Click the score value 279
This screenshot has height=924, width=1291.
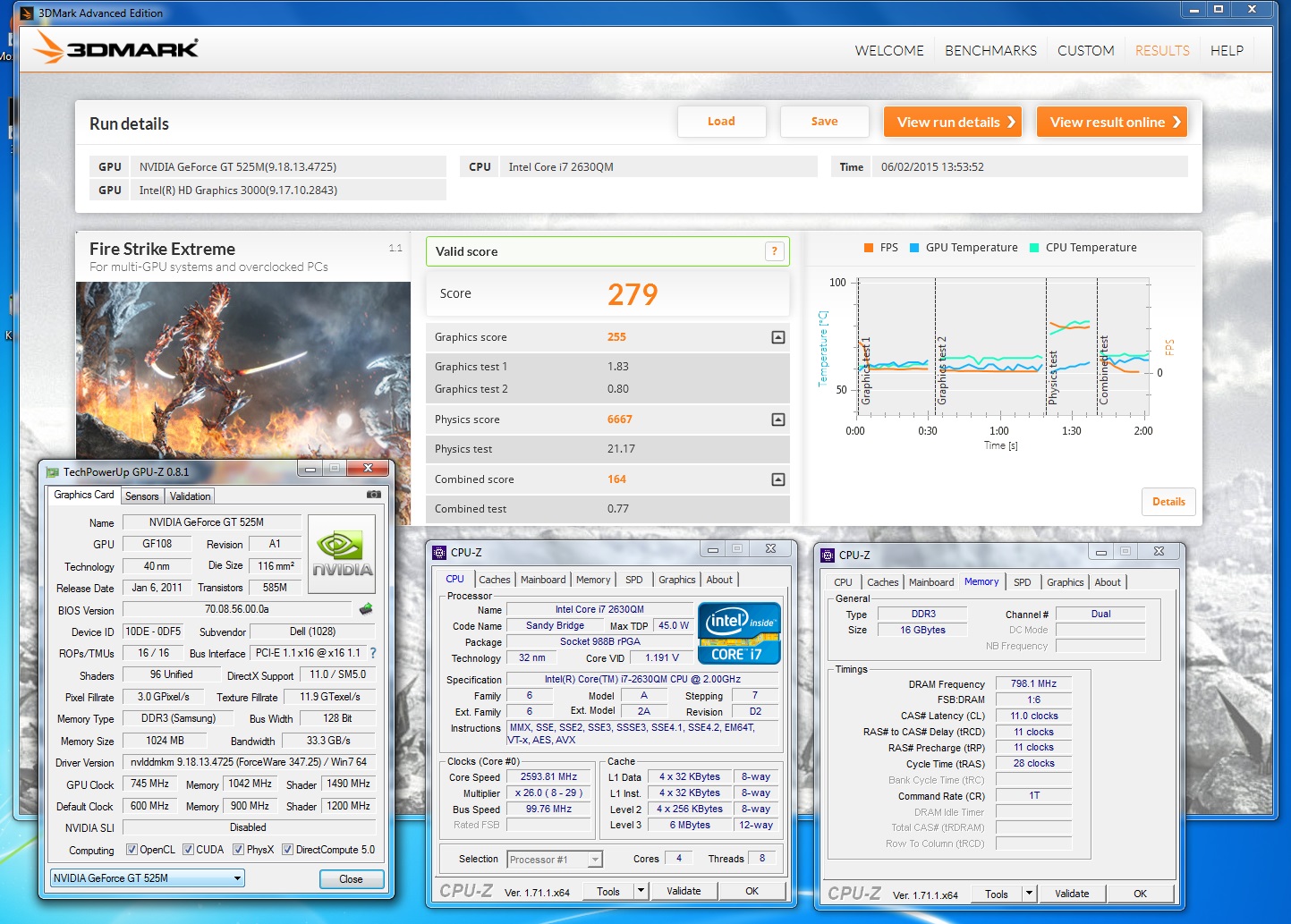(x=633, y=294)
